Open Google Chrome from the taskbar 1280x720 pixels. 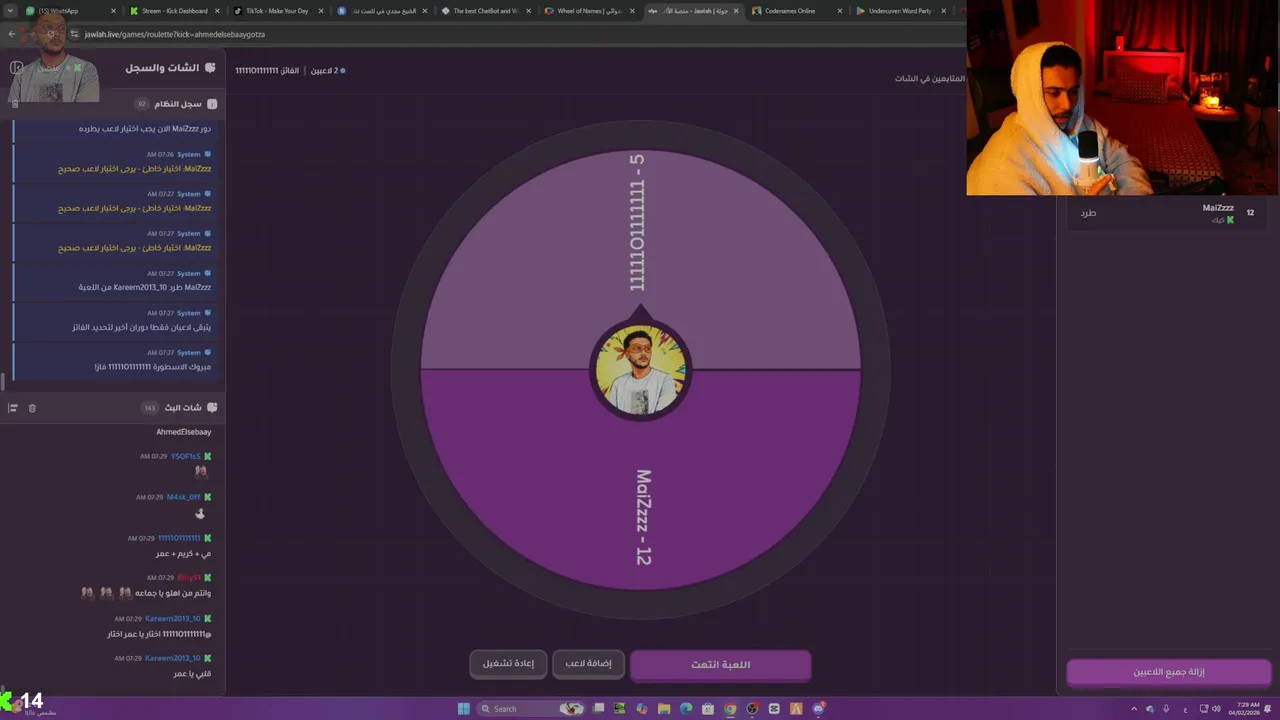click(x=730, y=708)
